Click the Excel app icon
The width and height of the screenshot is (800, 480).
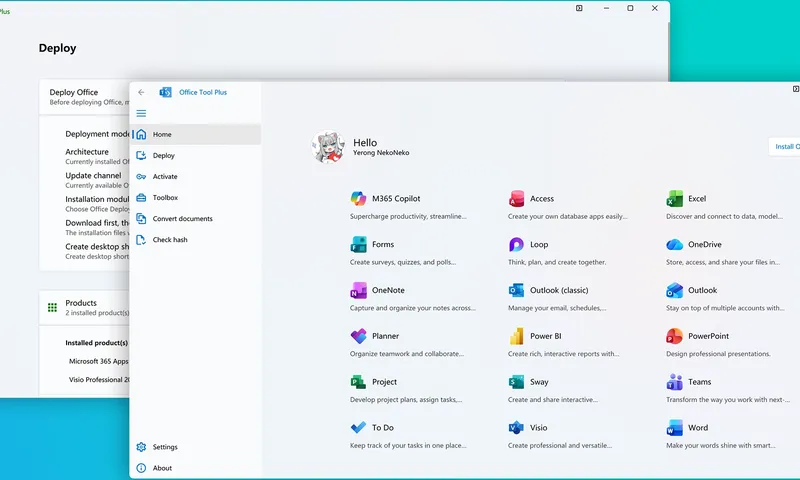674,198
